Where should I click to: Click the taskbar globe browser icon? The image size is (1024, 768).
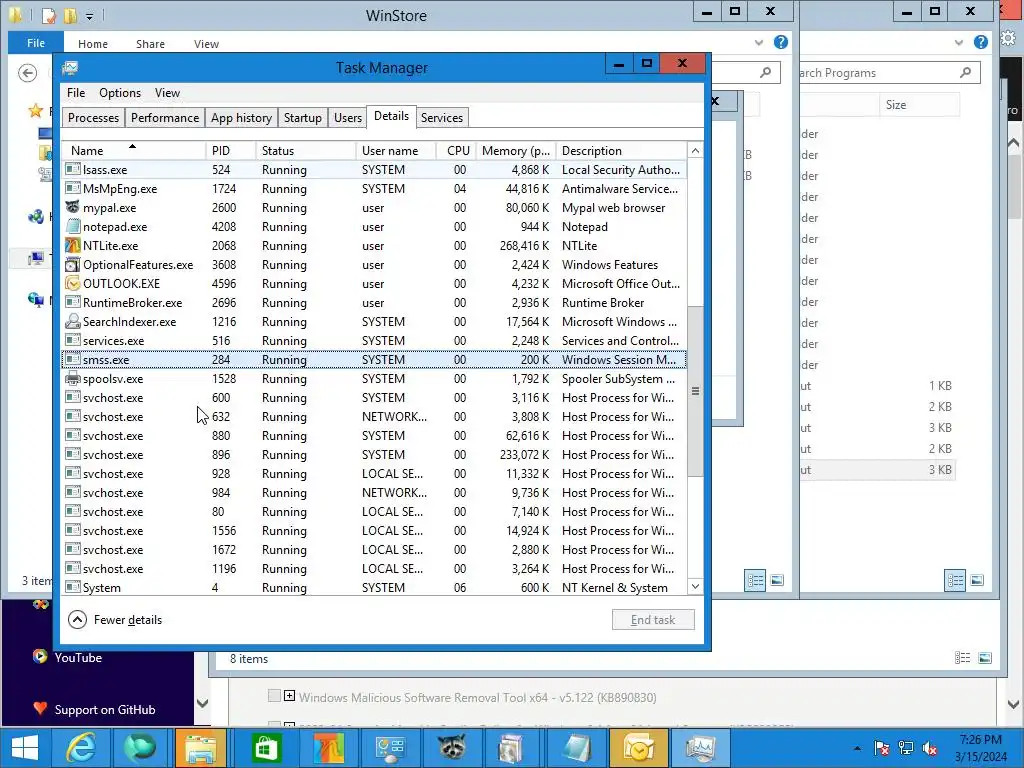point(140,748)
